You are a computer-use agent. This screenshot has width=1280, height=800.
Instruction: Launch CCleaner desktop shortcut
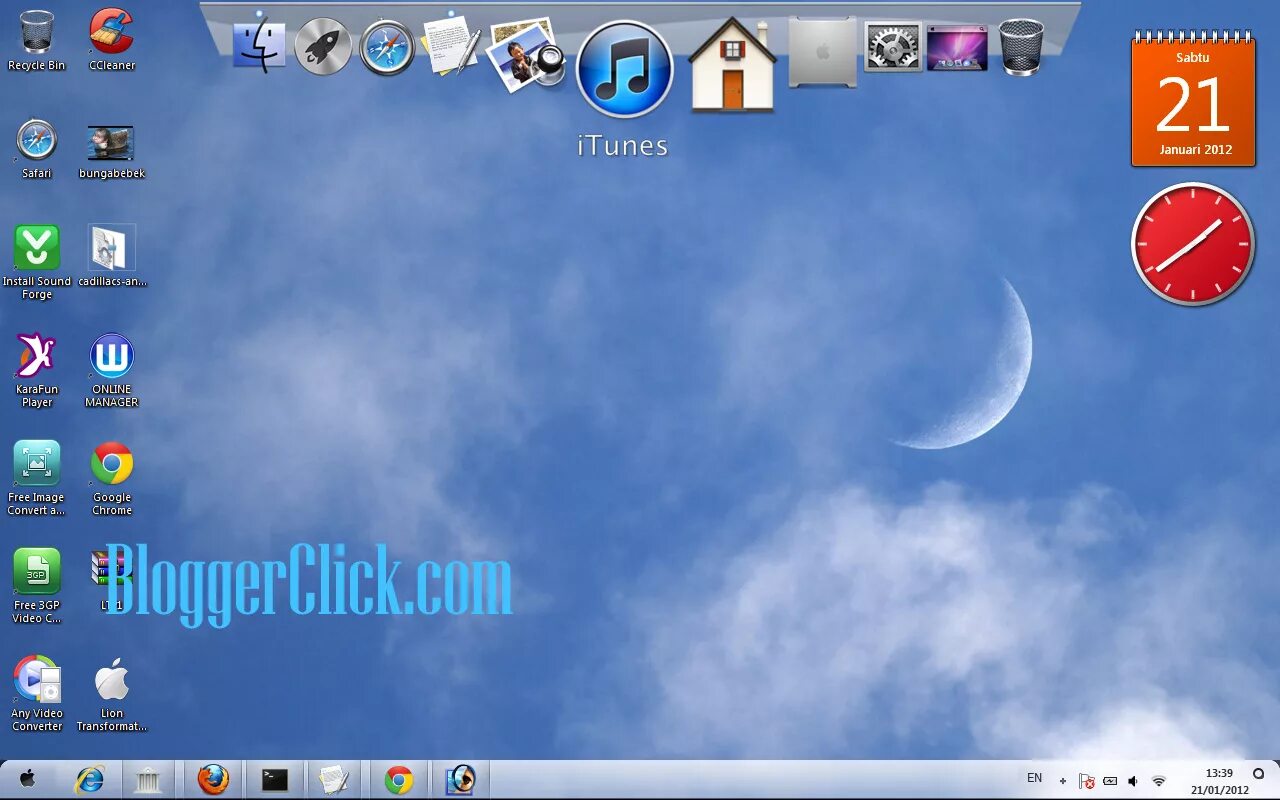(x=112, y=40)
